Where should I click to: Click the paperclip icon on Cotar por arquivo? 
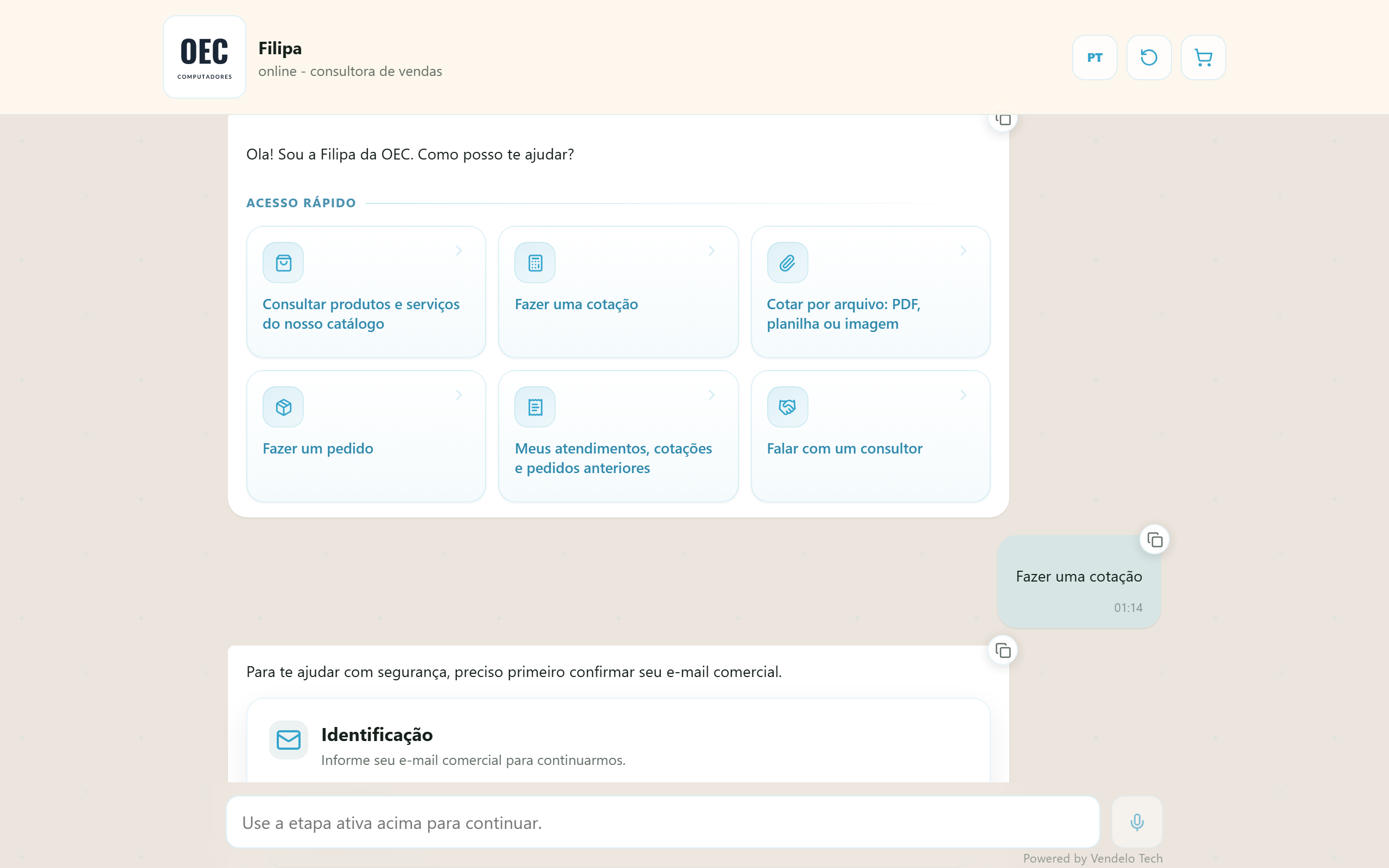[787, 263]
